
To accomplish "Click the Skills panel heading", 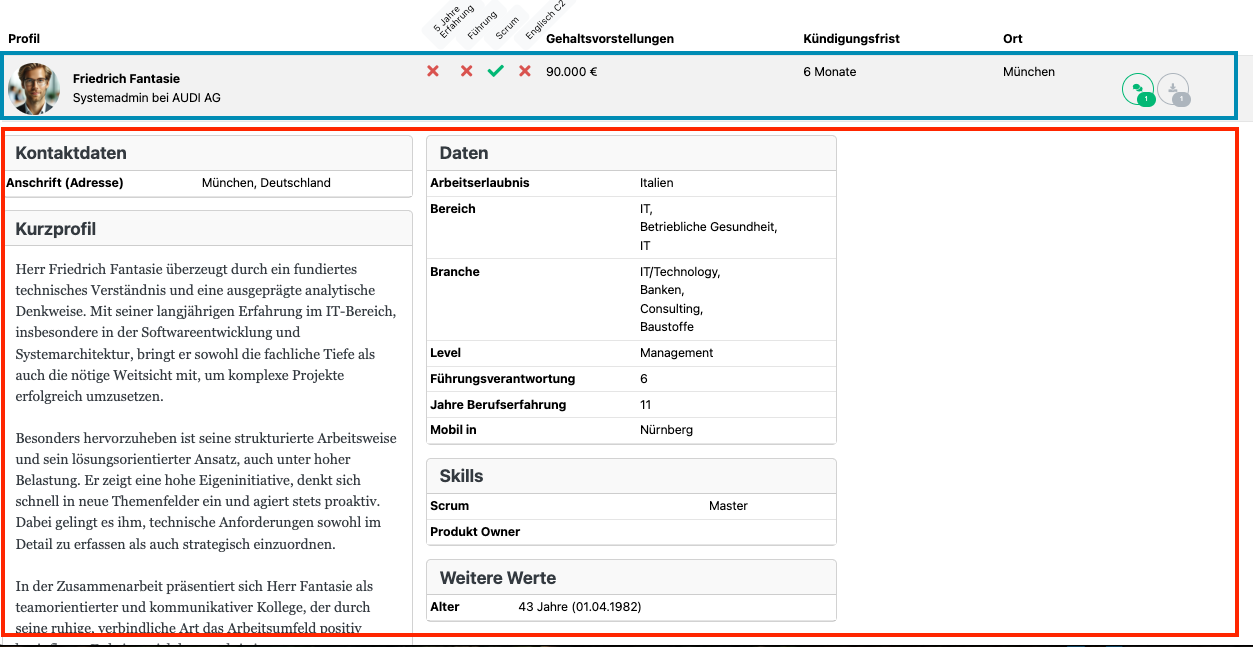I will (x=462, y=476).
